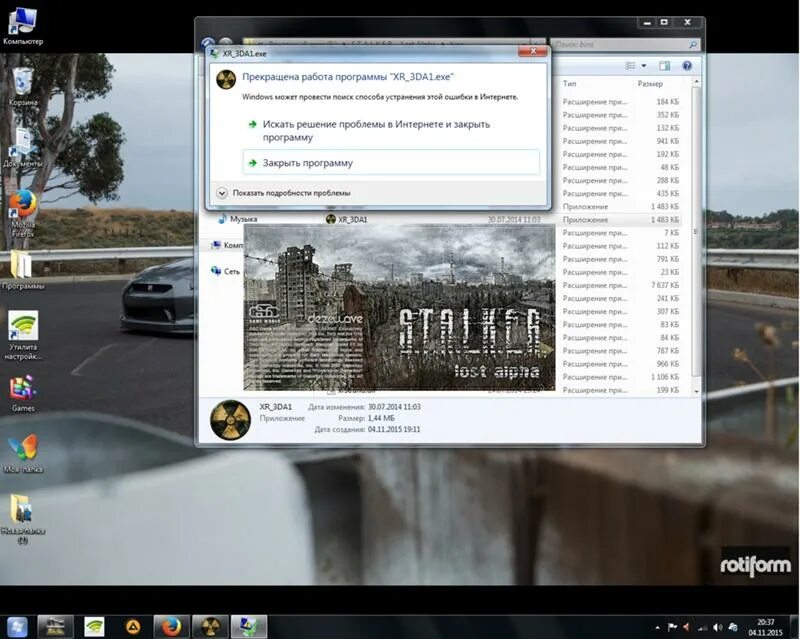The height and width of the screenshot is (639, 800).
Task: Change the view with Explorer view icon
Action: point(631,66)
